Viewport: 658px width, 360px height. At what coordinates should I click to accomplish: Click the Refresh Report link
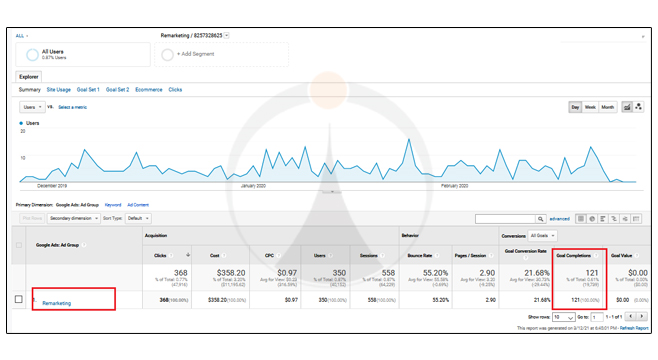pos(634,328)
